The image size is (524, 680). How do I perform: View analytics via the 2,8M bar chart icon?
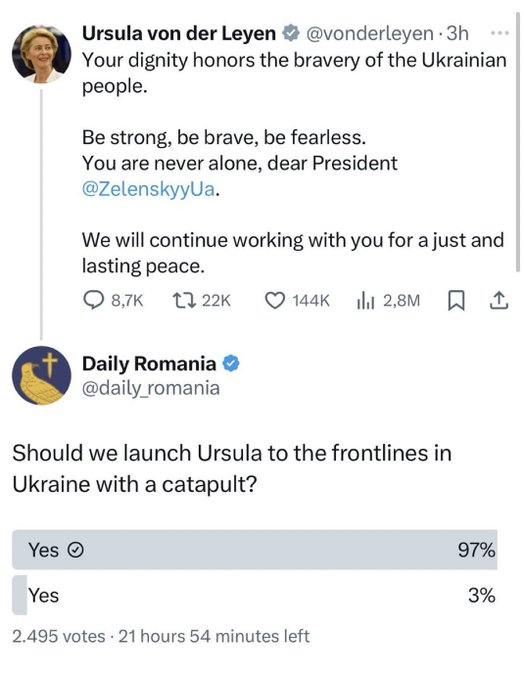point(365,301)
